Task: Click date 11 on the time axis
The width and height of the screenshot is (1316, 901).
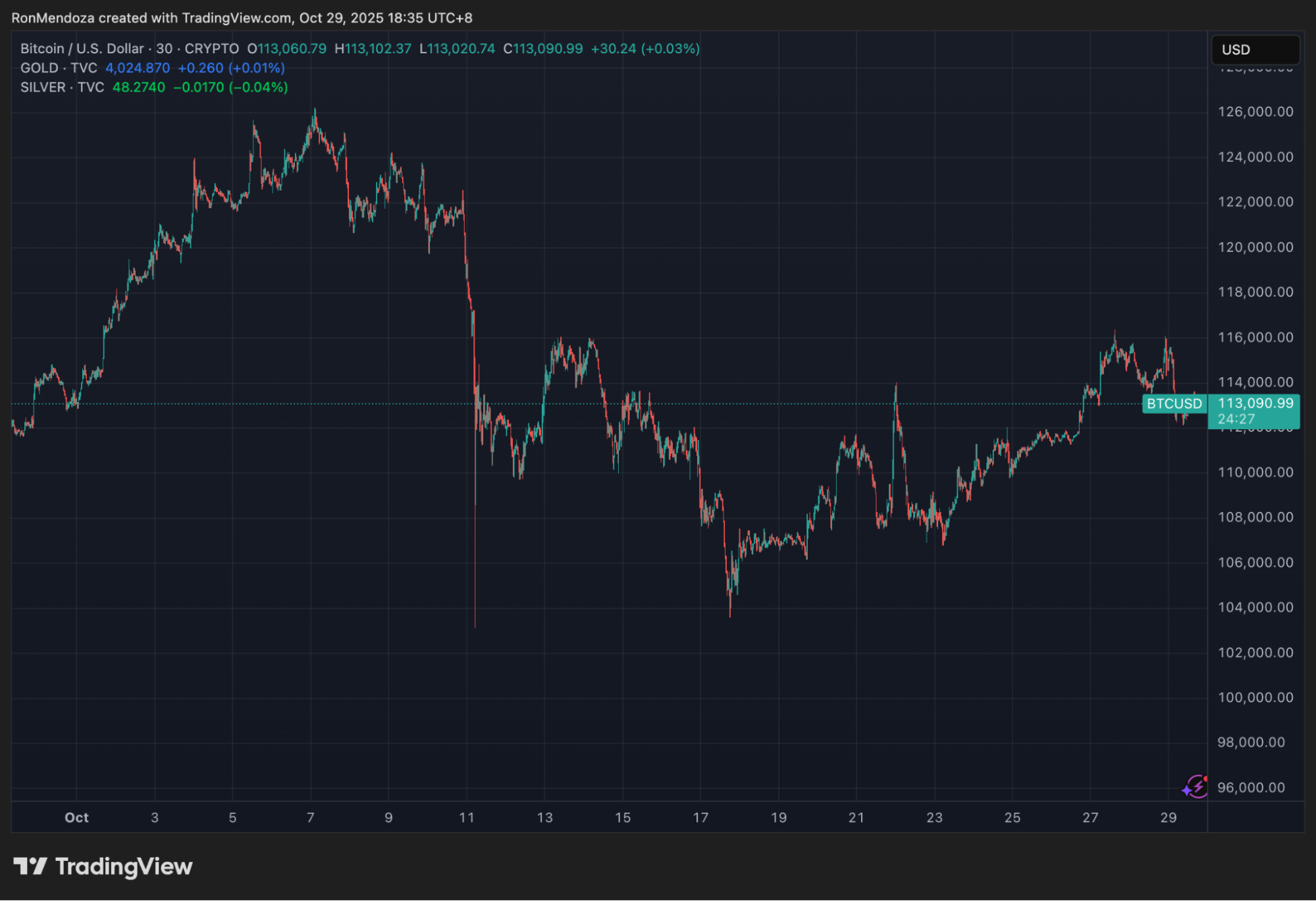Action: (467, 817)
